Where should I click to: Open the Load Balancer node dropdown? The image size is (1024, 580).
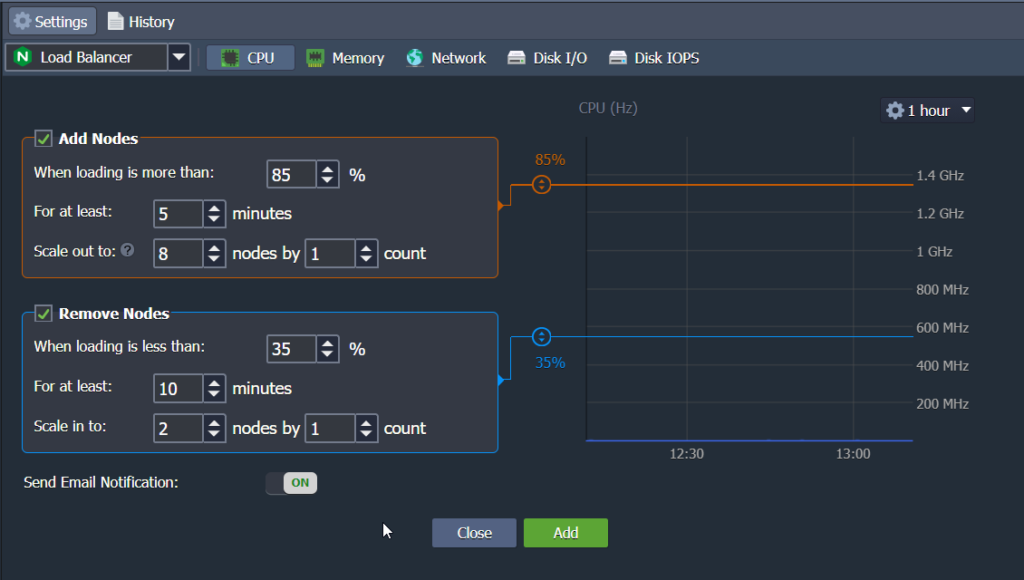(178, 57)
